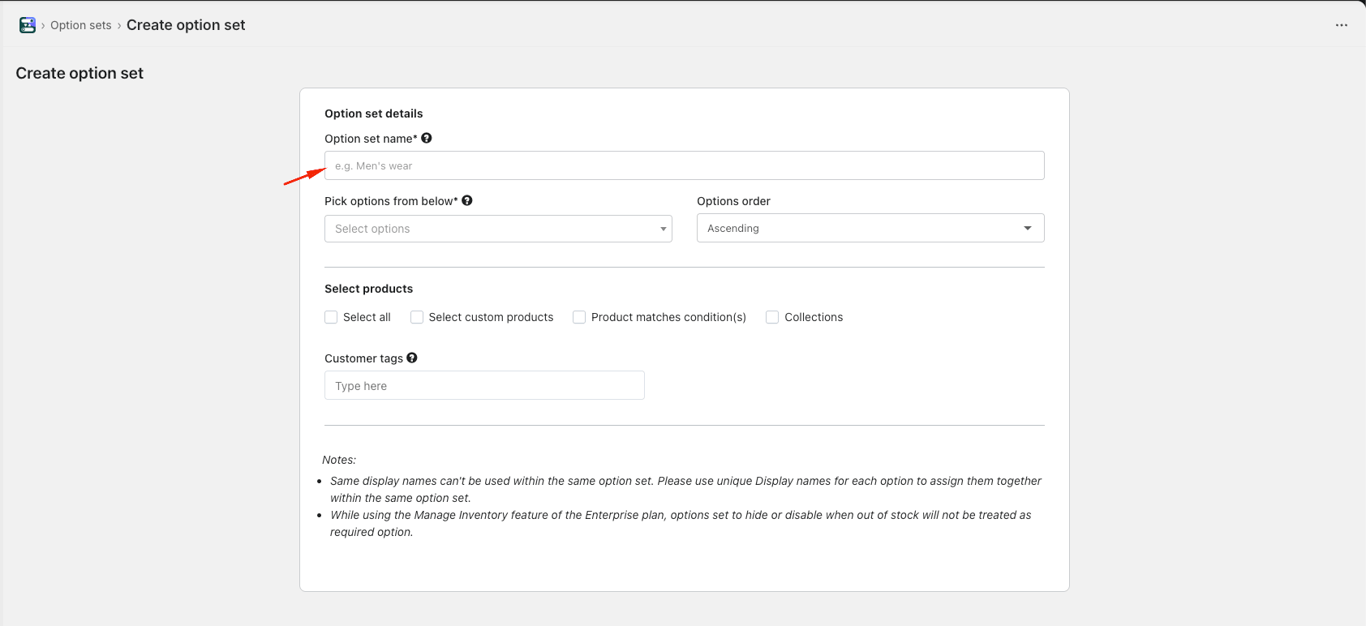
Task: Open the three-dot more actions menu
Action: tap(1341, 25)
